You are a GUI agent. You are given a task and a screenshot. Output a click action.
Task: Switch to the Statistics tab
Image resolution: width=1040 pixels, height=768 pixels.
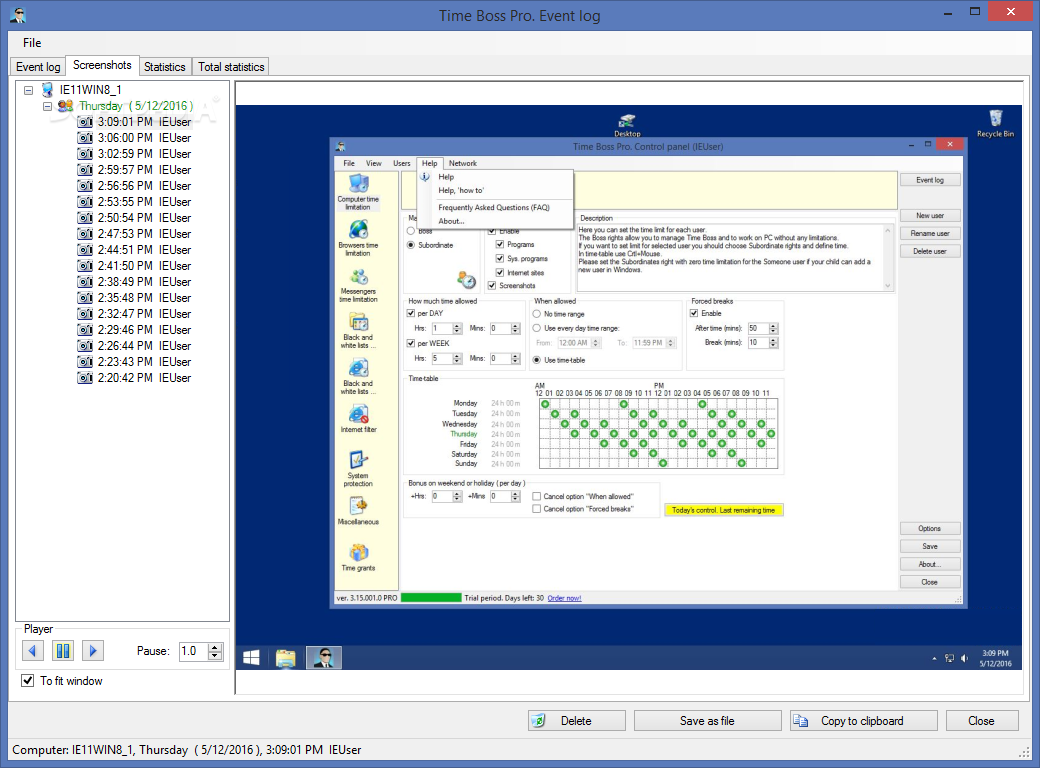click(164, 66)
